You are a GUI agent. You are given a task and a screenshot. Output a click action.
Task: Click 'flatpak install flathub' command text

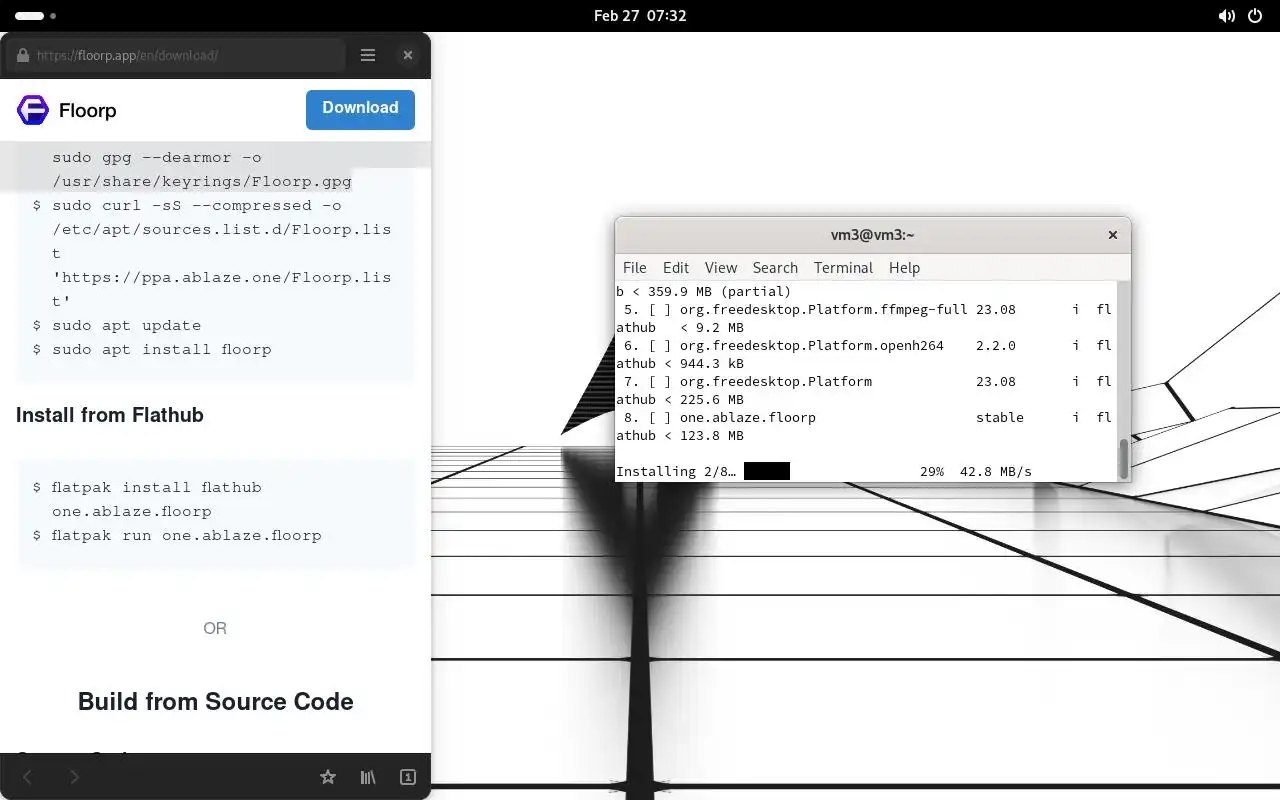[x=157, y=487]
